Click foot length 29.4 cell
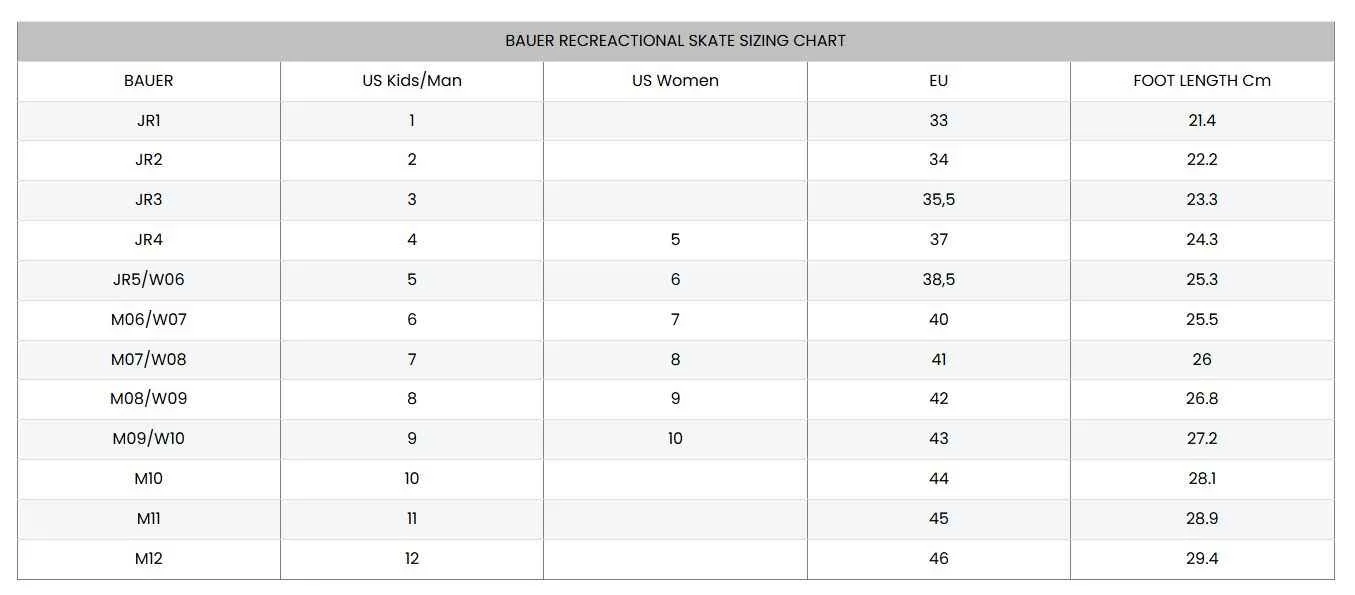Image resolution: width=1355 pixels, height=595 pixels. click(x=1202, y=559)
